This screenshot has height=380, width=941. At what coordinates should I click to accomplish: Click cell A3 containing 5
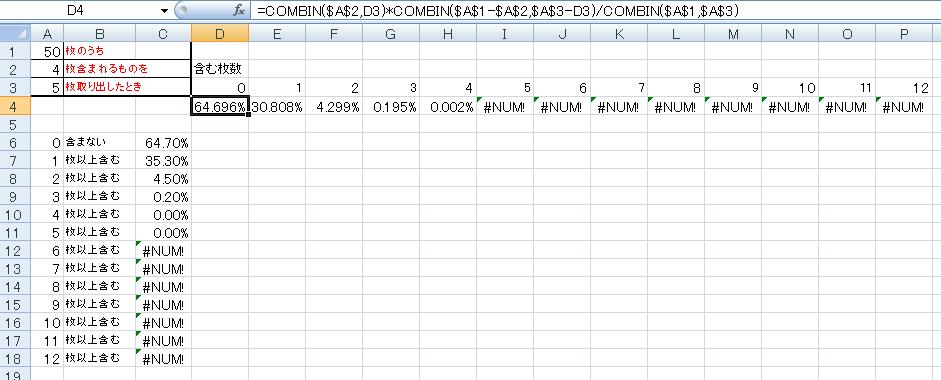[47, 88]
